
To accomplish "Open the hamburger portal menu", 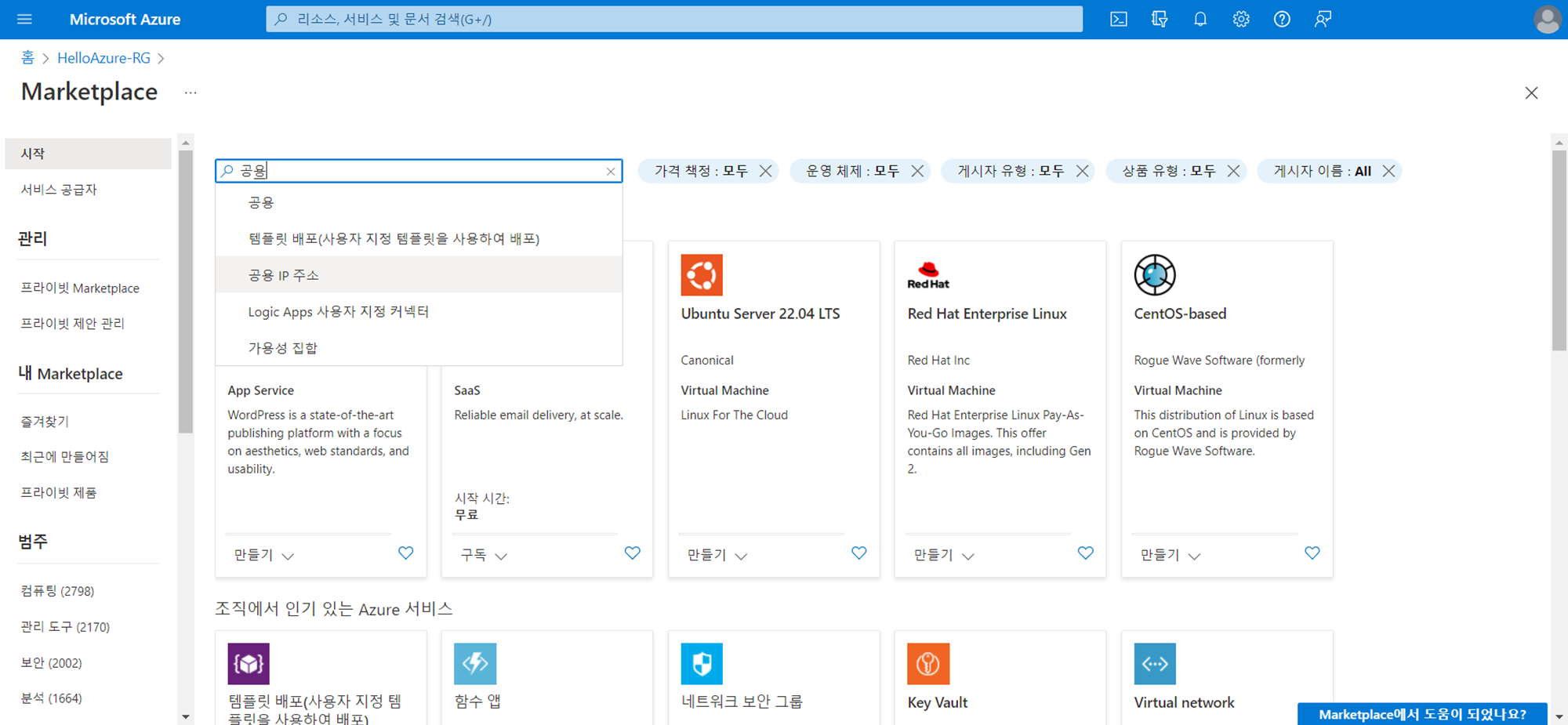I will [24, 19].
